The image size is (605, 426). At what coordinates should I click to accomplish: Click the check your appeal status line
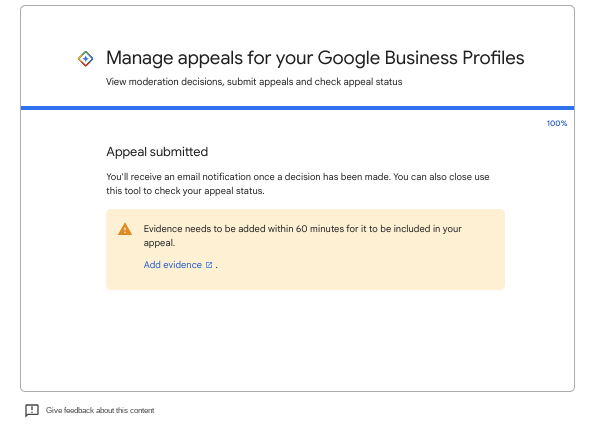pos(186,190)
